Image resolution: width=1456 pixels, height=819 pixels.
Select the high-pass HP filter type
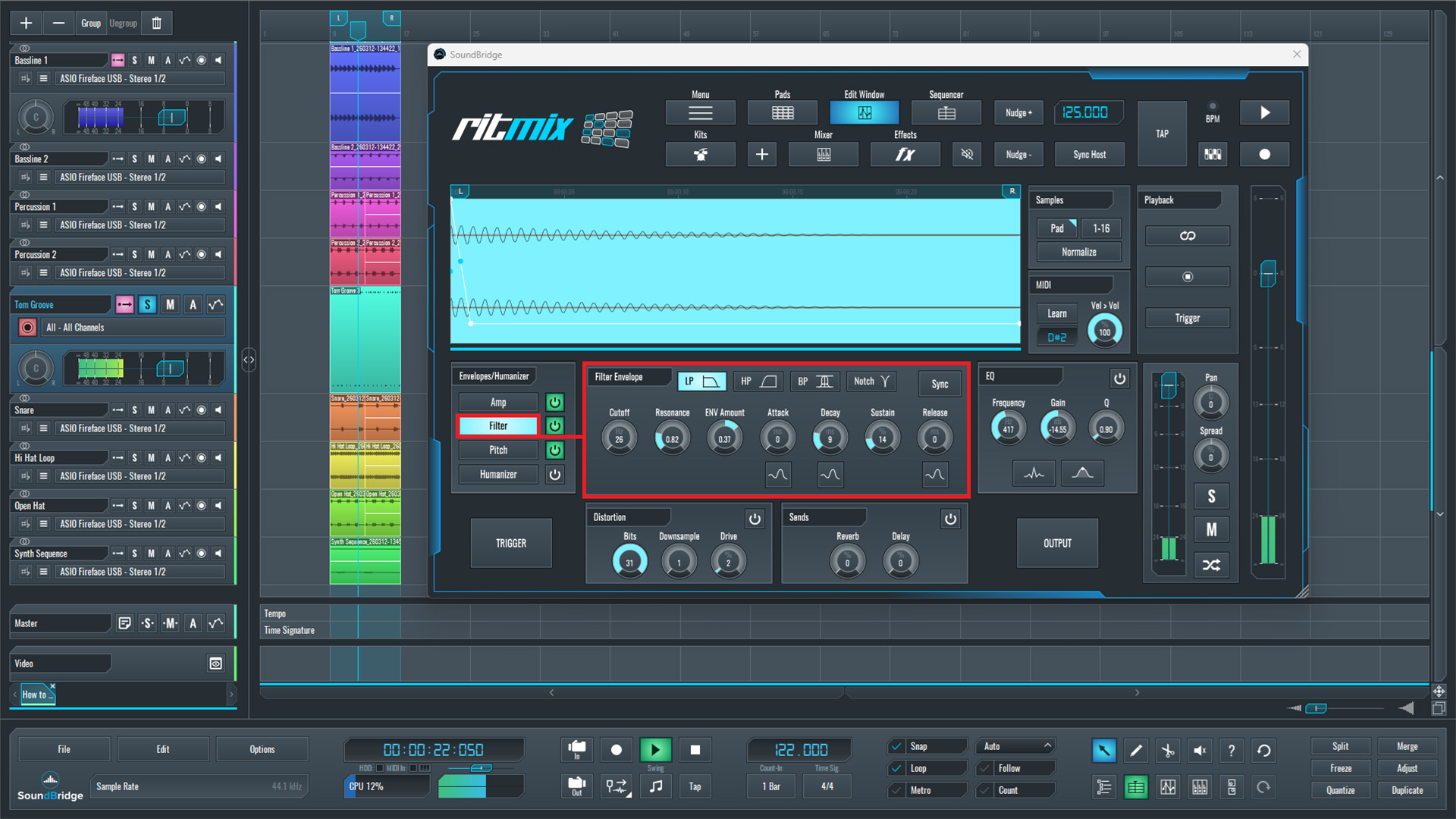click(x=758, y=381)
